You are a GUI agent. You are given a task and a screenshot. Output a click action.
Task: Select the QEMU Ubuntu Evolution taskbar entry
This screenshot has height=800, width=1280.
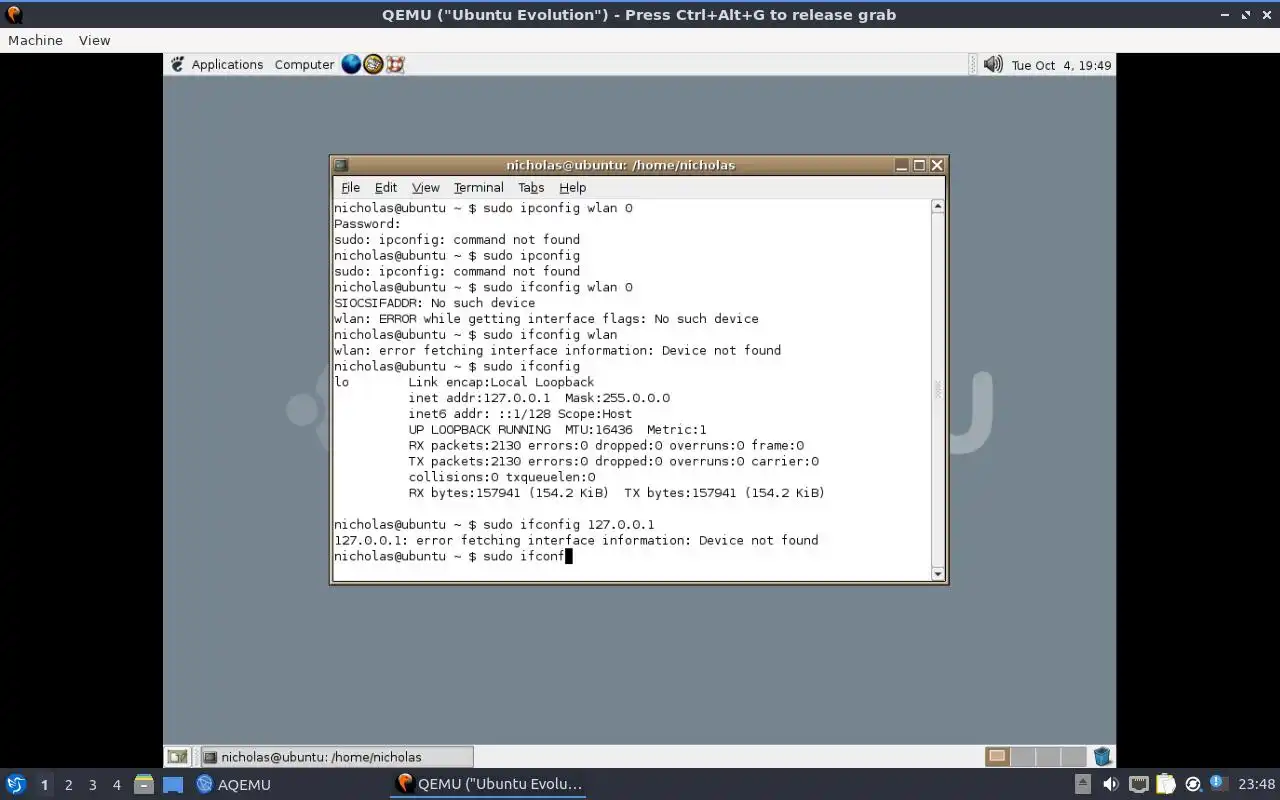(489, 784)
